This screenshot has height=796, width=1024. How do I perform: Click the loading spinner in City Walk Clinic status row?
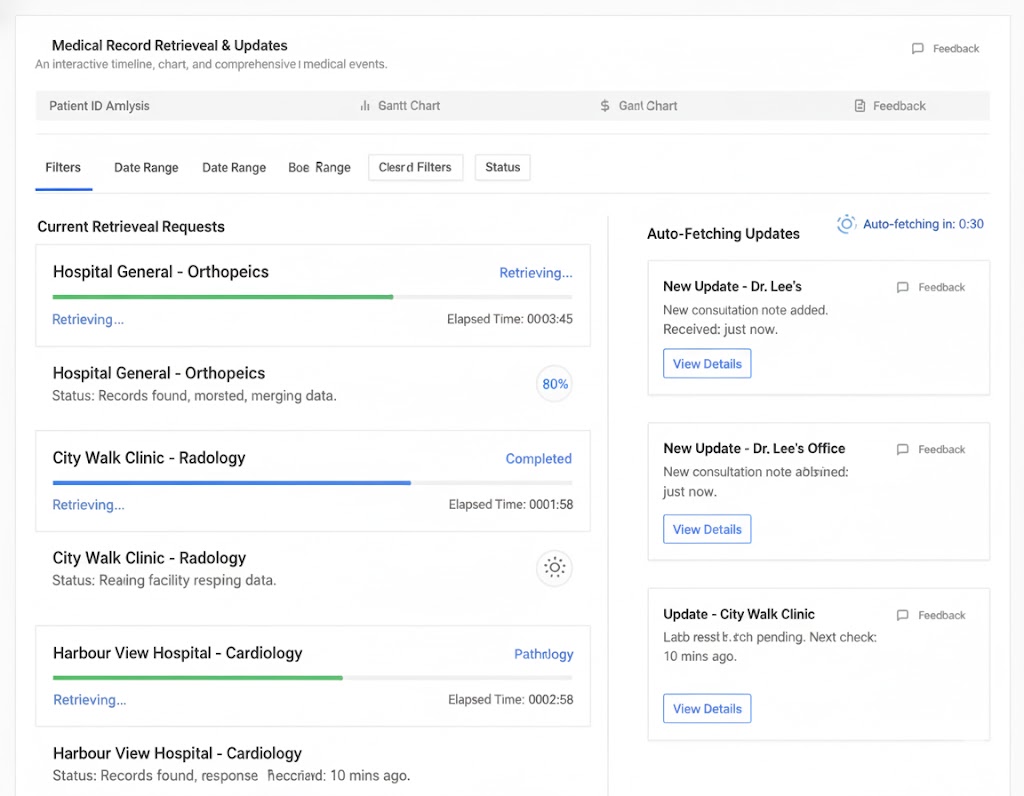click(x=554, y=568)
